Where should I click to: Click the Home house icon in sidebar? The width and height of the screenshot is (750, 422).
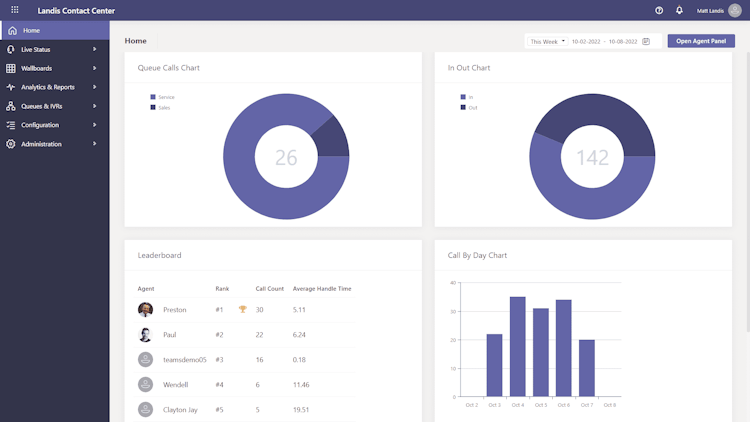(12, 31)
